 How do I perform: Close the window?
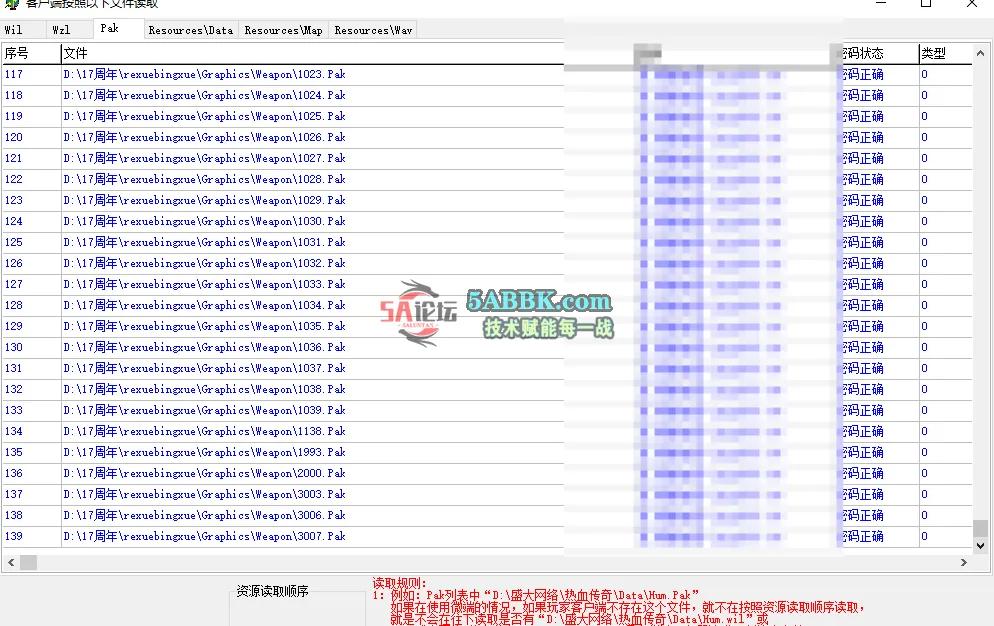971,3
